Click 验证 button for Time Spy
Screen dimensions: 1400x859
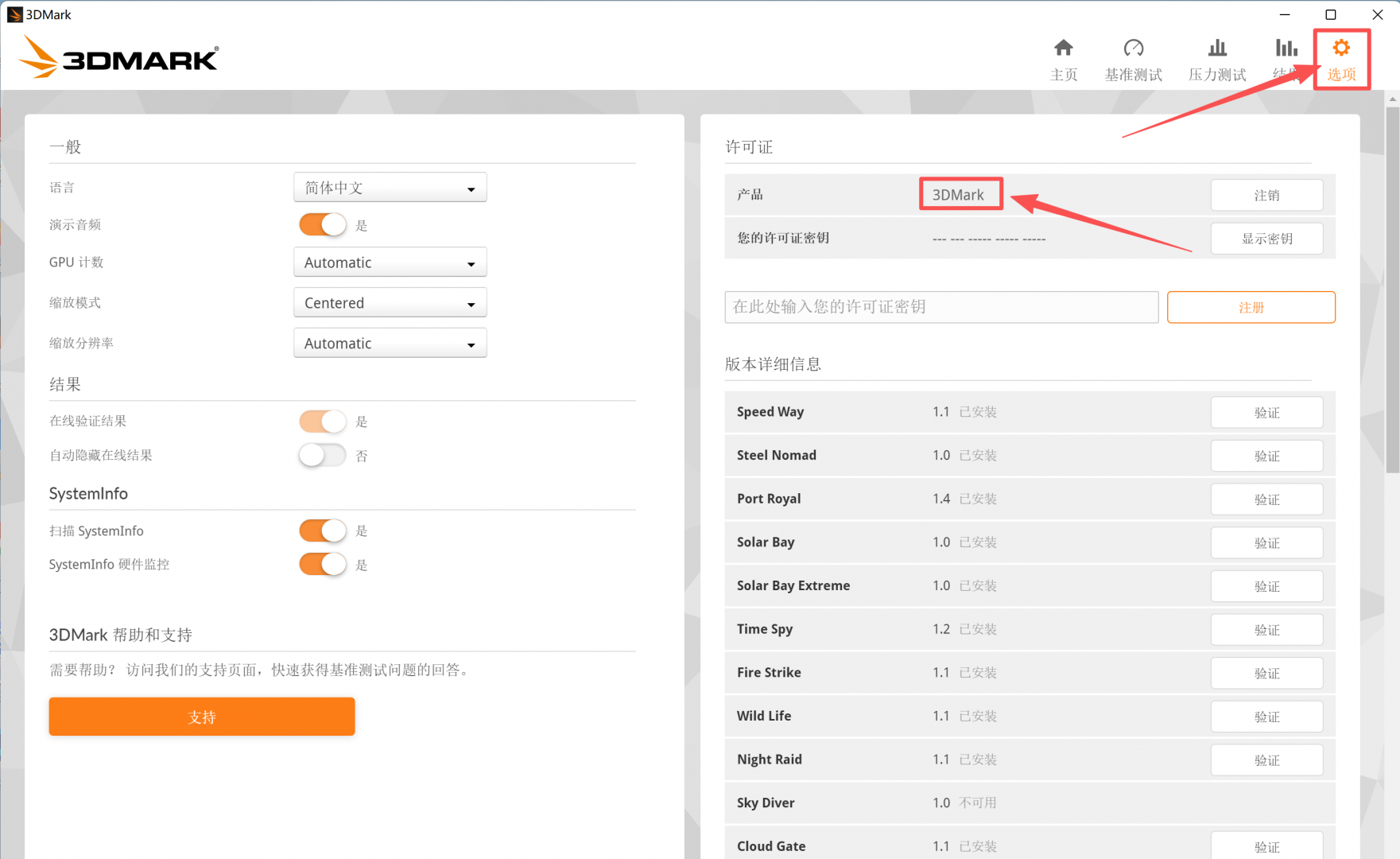point(1266,630)
